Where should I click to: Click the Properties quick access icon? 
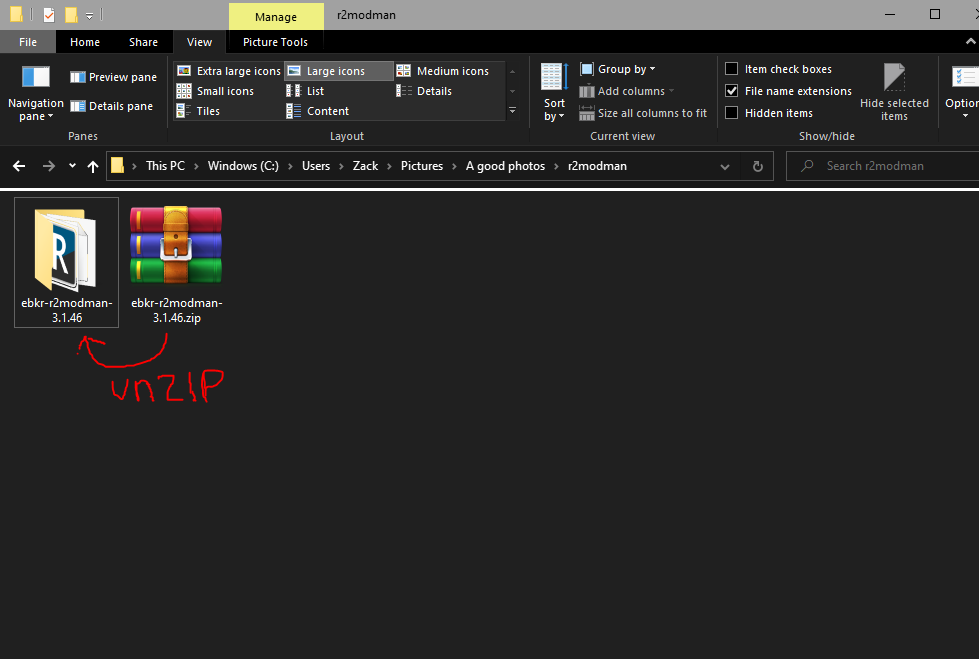[x=49, y=14]
